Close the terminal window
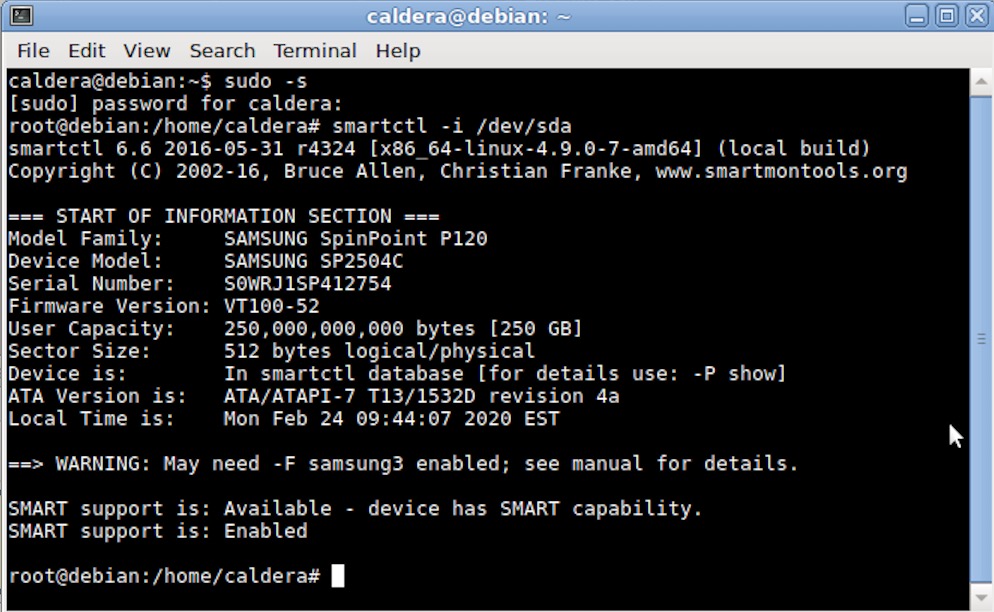Screen dimensions: 994x612 coord(975,16)
